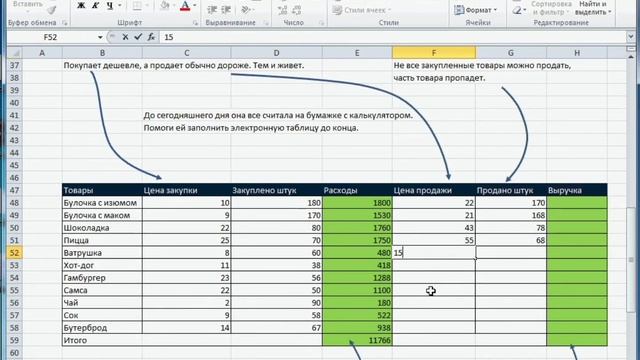This screenshot has width=640, height=360.
Task: Select the total cell 11766
Action: (x=357, y=340)
